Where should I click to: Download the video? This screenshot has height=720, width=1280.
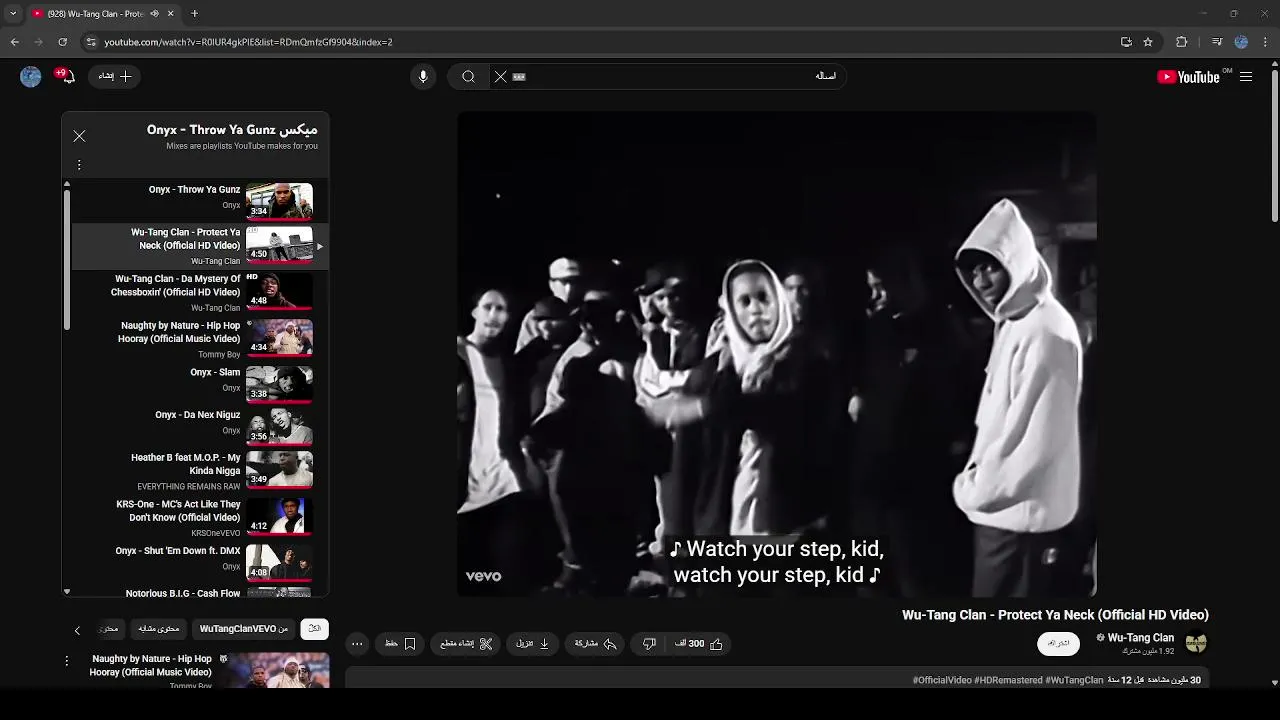(x=532, y=644)
